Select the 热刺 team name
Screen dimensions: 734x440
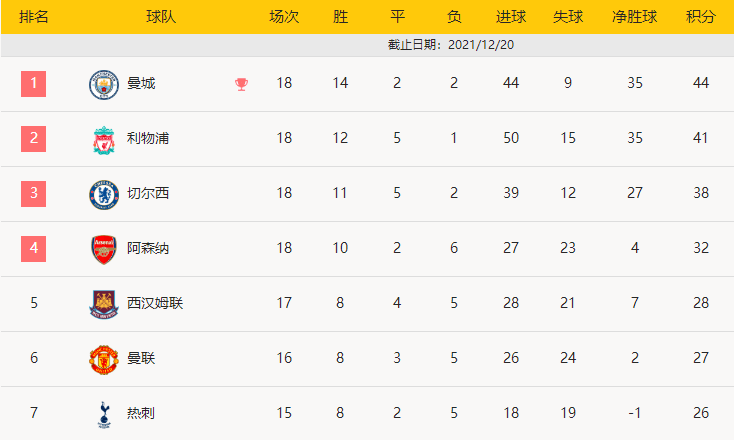click(x=141, y=412)
